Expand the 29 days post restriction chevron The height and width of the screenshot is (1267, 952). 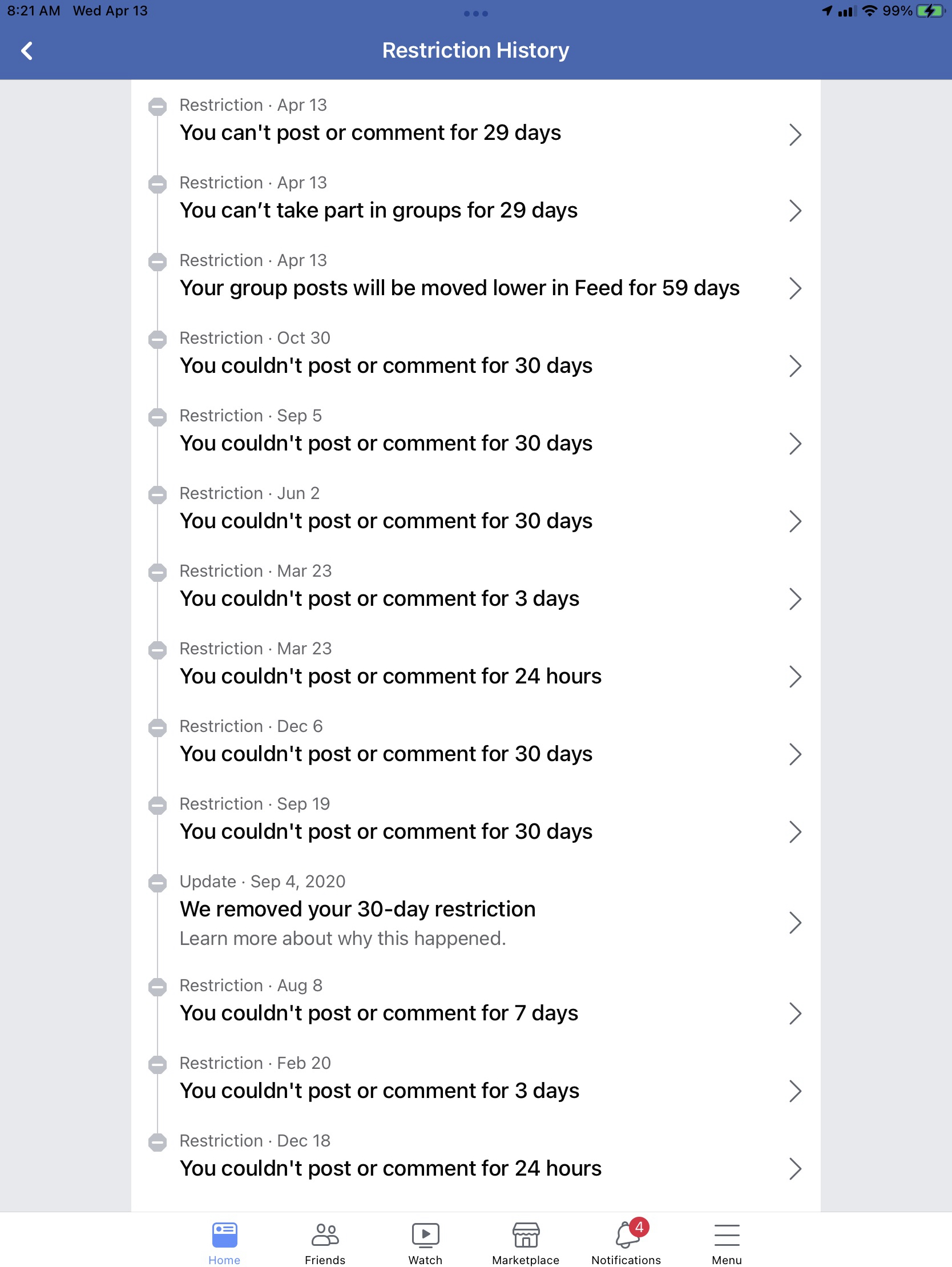(x=794, y=135)
